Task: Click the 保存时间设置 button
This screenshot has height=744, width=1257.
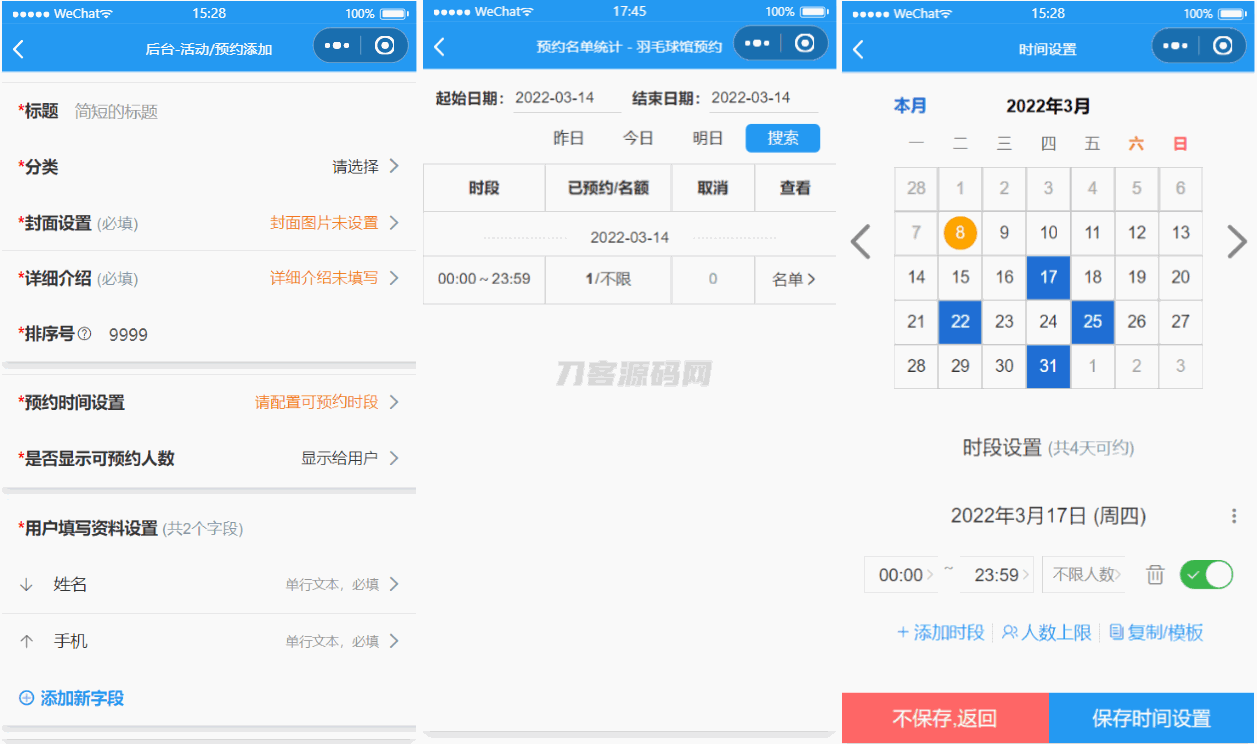Action: click(1151, 718)
